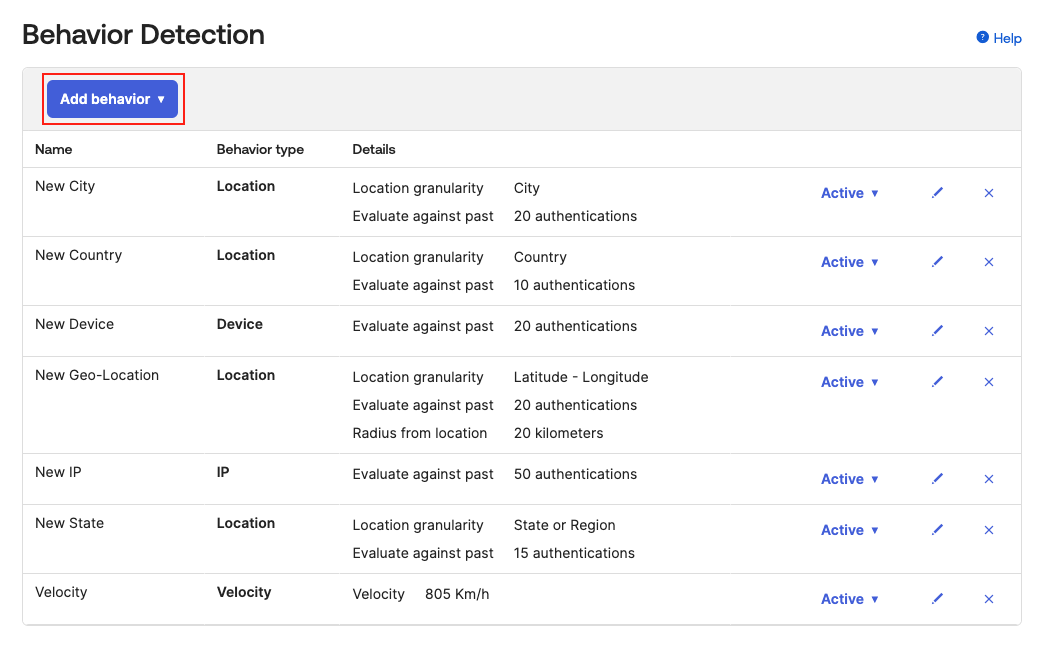
Task: Open the Help link
Action: click(1007, 38)
